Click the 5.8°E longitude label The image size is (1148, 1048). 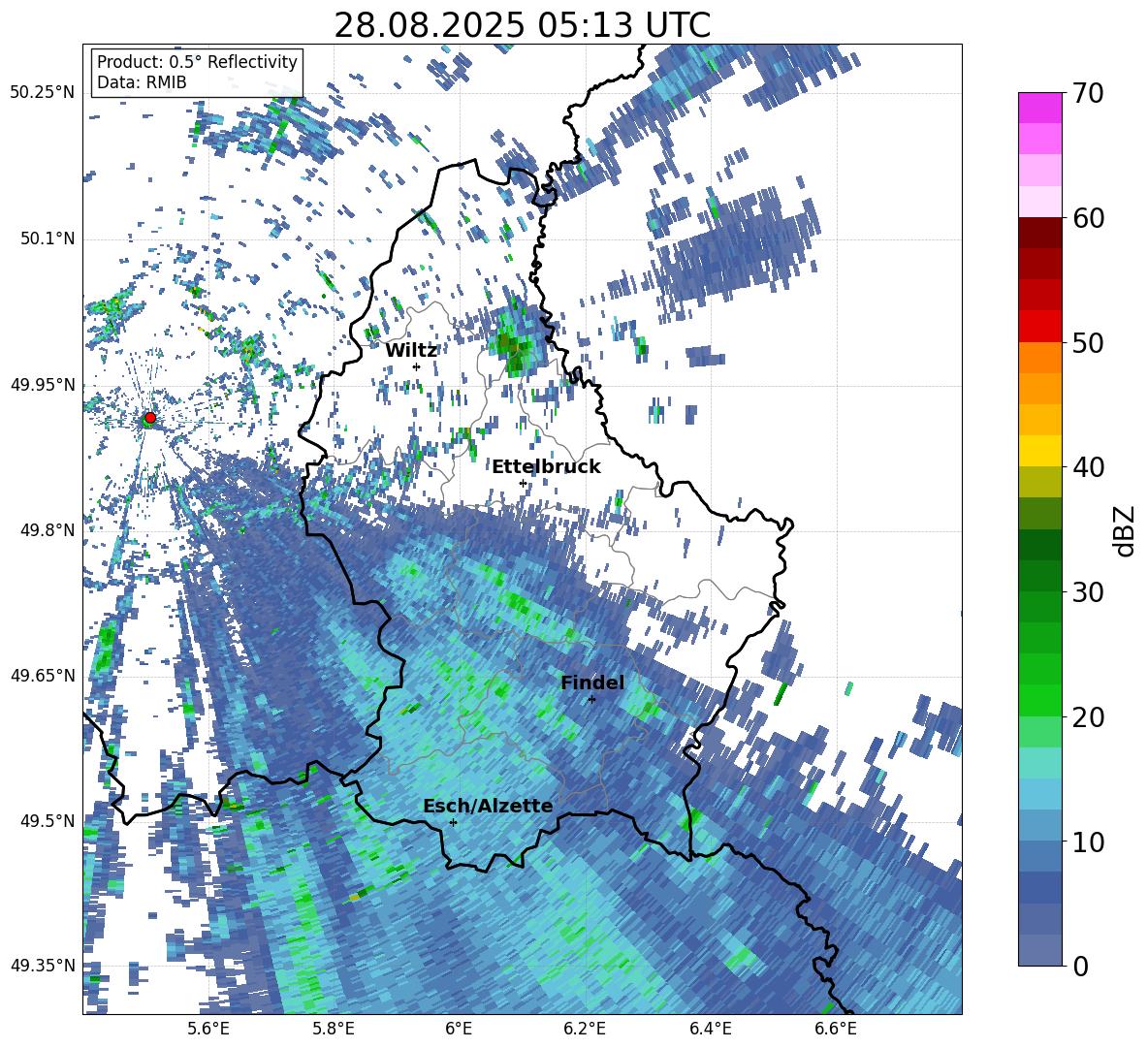[334, 1029]
